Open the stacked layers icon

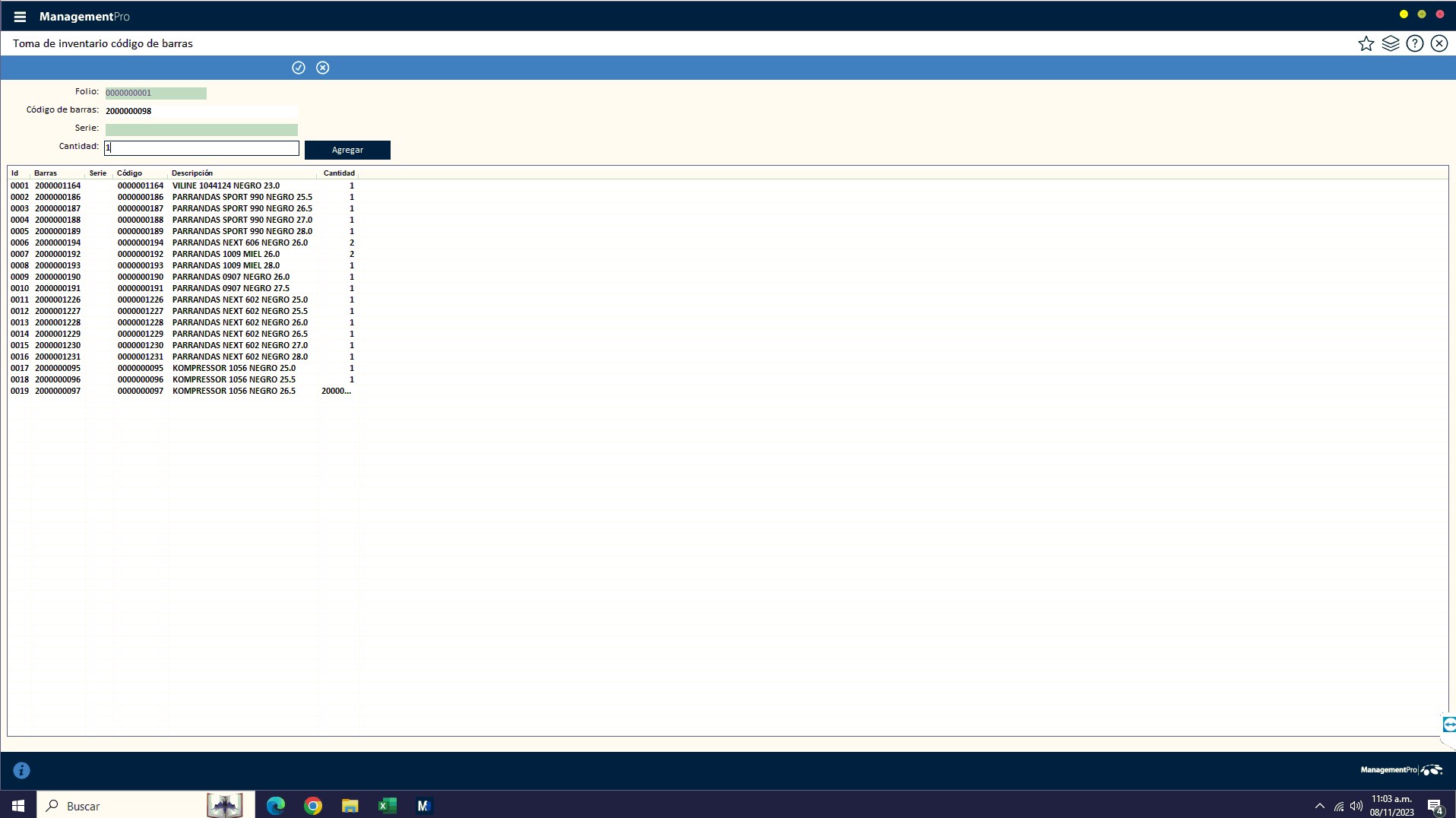coord(1391,43)
